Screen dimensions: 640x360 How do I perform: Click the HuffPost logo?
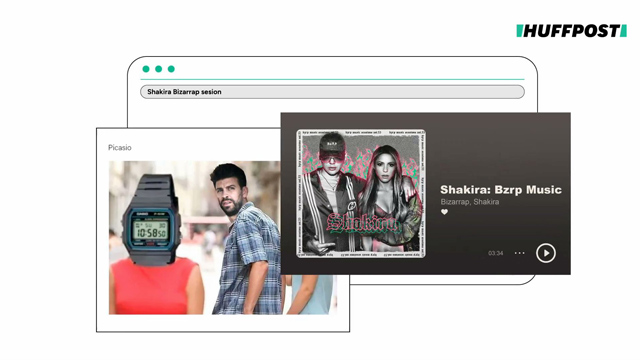pos(571,31)
